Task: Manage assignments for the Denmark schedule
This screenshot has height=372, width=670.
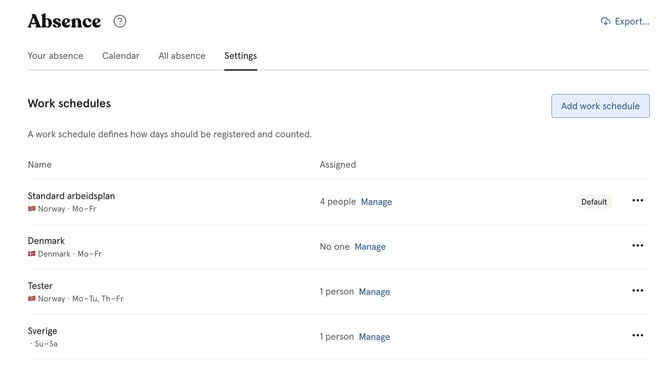Action: pos(370,246)
